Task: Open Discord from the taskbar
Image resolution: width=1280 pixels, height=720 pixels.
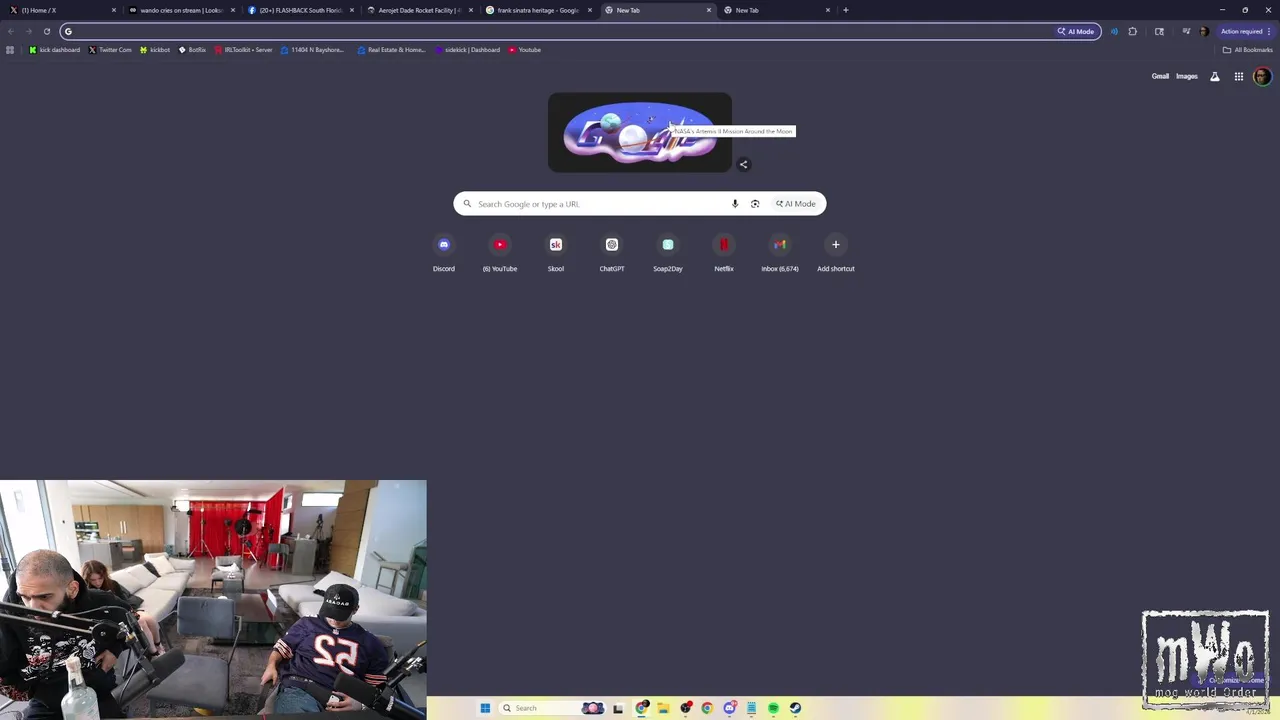Action: pos(730,708)
